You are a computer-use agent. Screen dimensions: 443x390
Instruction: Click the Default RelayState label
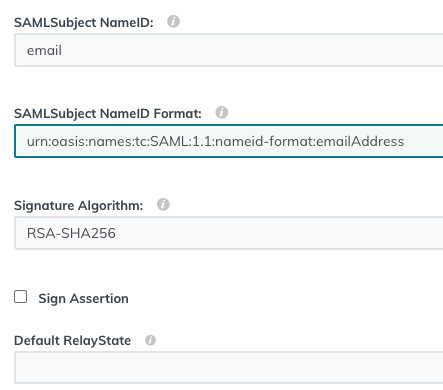[72, 341]
